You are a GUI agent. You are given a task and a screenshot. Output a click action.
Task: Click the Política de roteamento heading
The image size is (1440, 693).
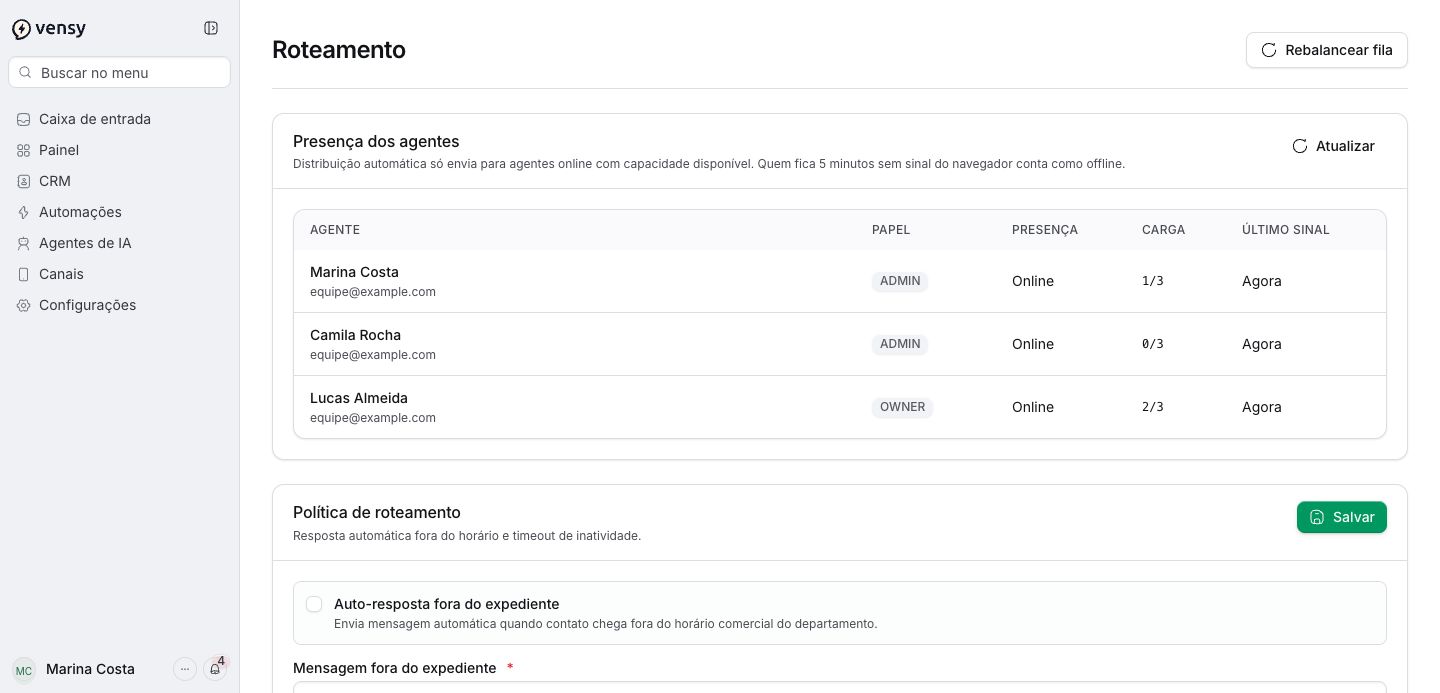click(x=377, y=512)
